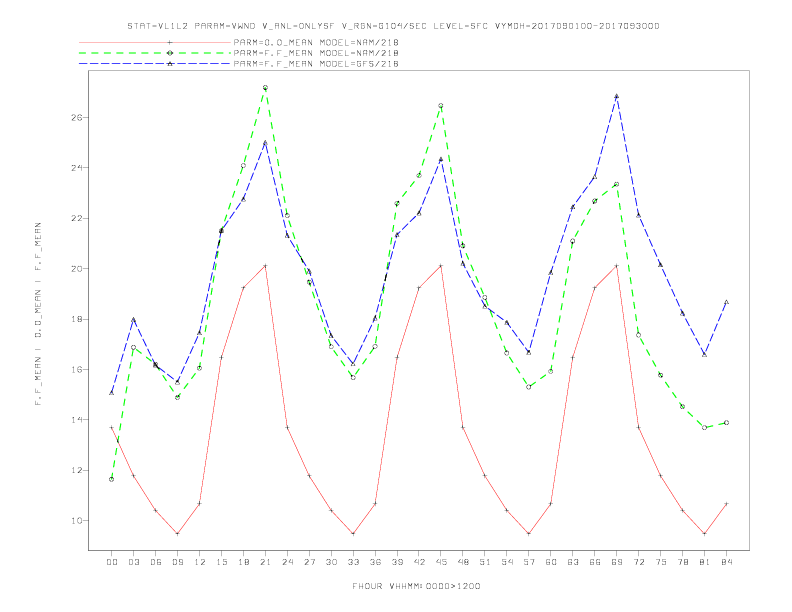Click the chart title starting STAT-VL1L2
The image size is (792, 612).
(x=393, y=26)
